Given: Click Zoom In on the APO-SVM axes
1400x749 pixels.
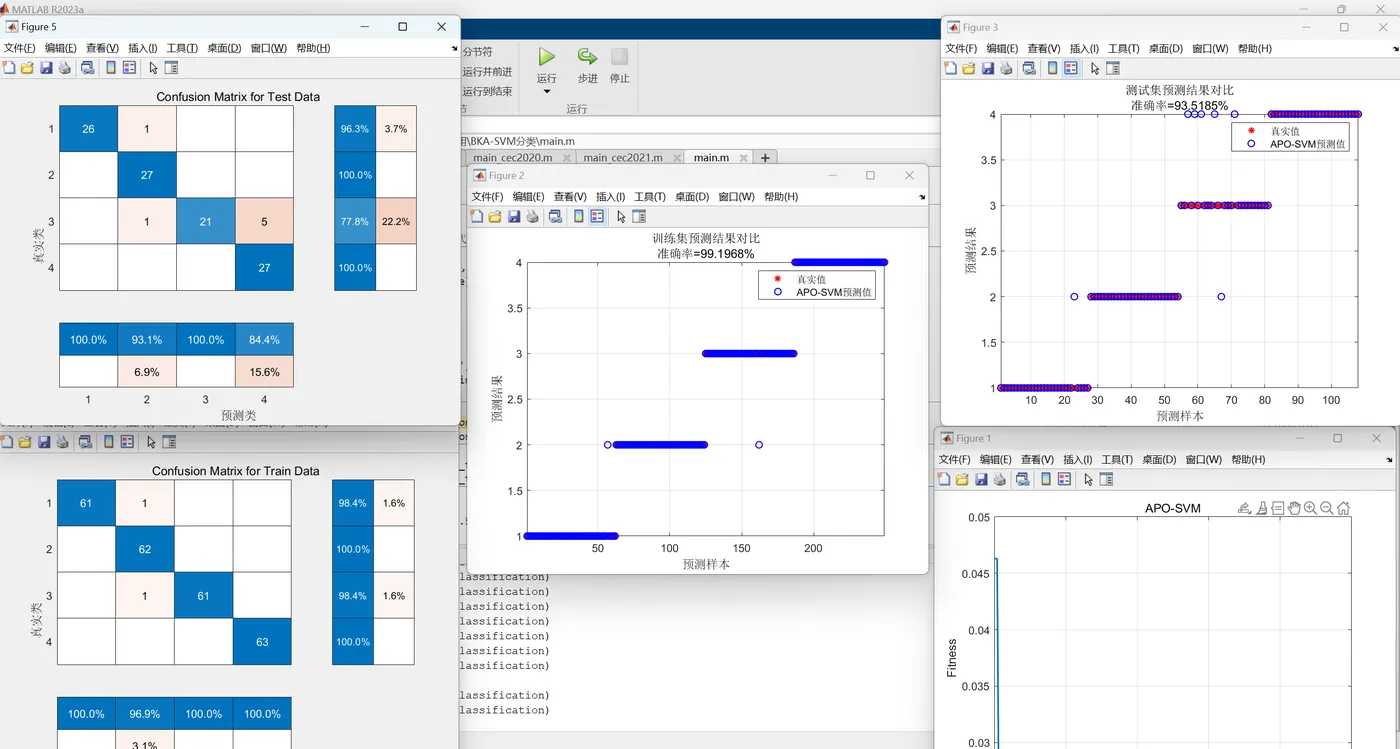Looking at the screenshot, I should [1310, 508].
